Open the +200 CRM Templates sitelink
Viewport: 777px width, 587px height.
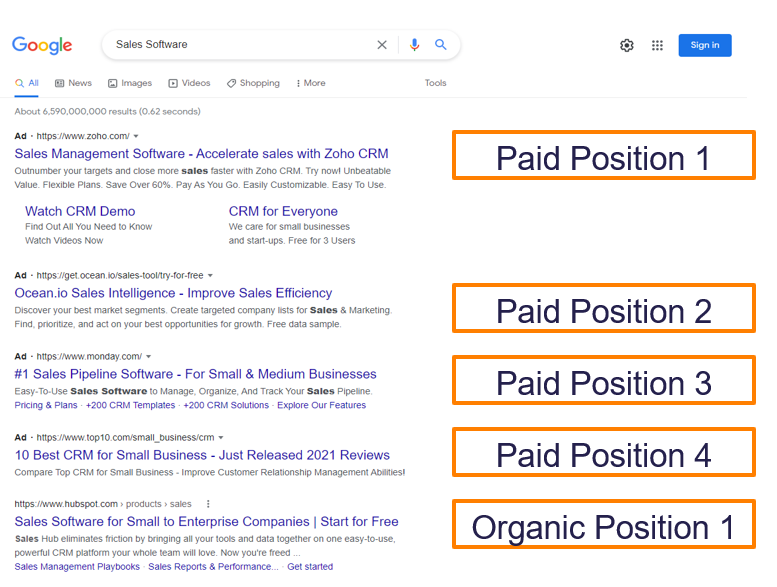pyautogui.click(x=130, y=405)
